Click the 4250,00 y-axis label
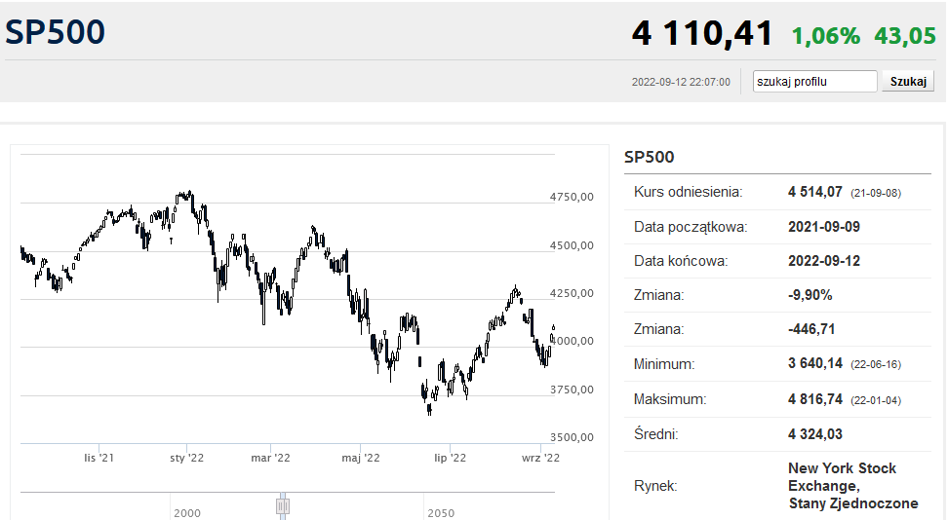Image resolution: width=948 pixels, height=520 pixels. (571, 293)
